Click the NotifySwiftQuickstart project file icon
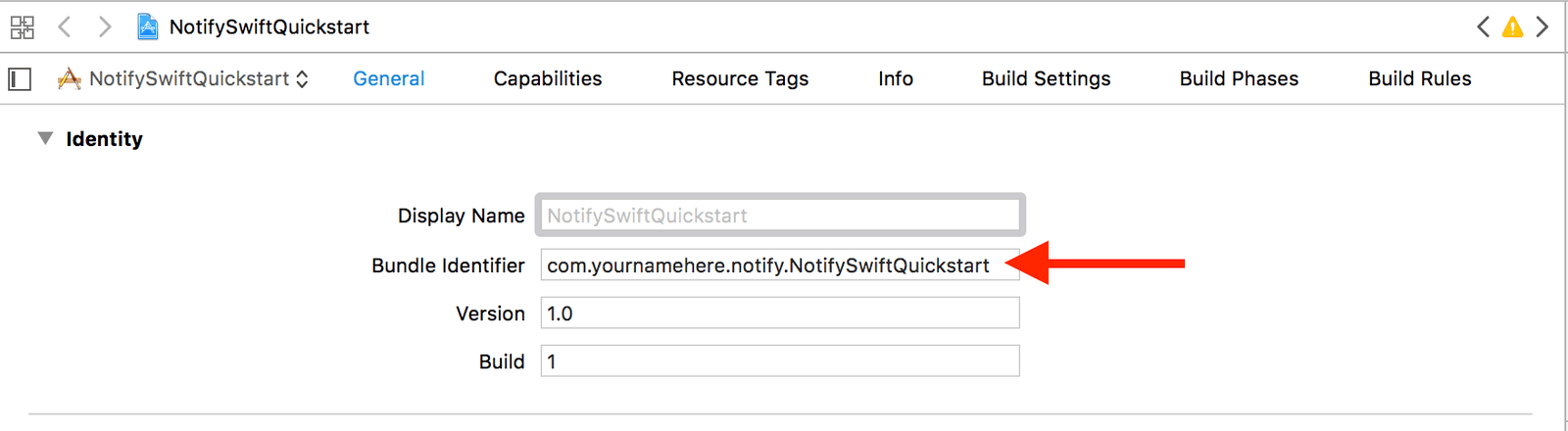 (148, 26)
